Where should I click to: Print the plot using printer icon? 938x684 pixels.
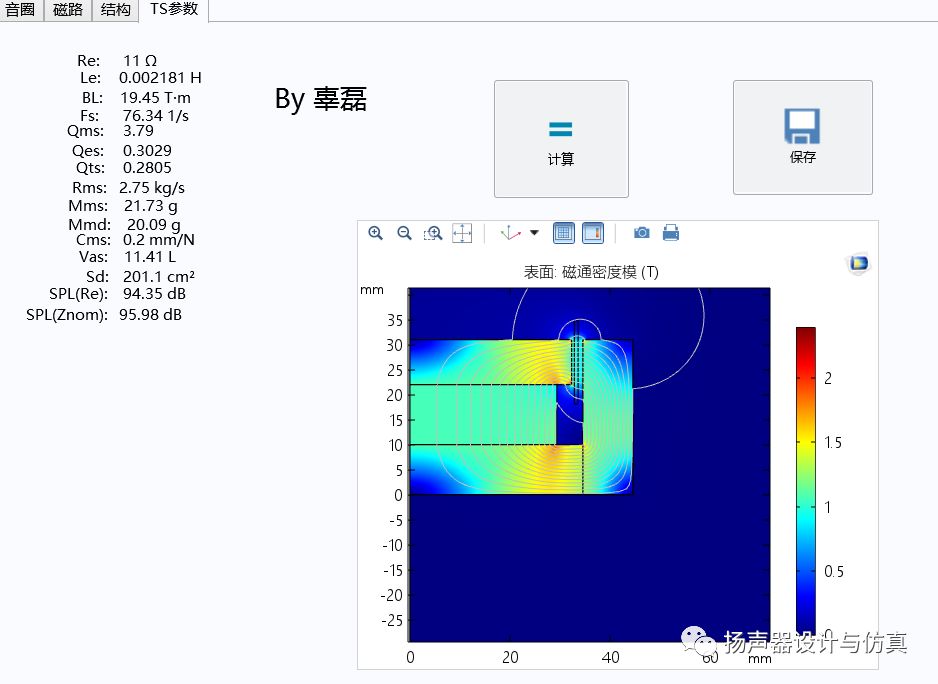pos(671,233)
